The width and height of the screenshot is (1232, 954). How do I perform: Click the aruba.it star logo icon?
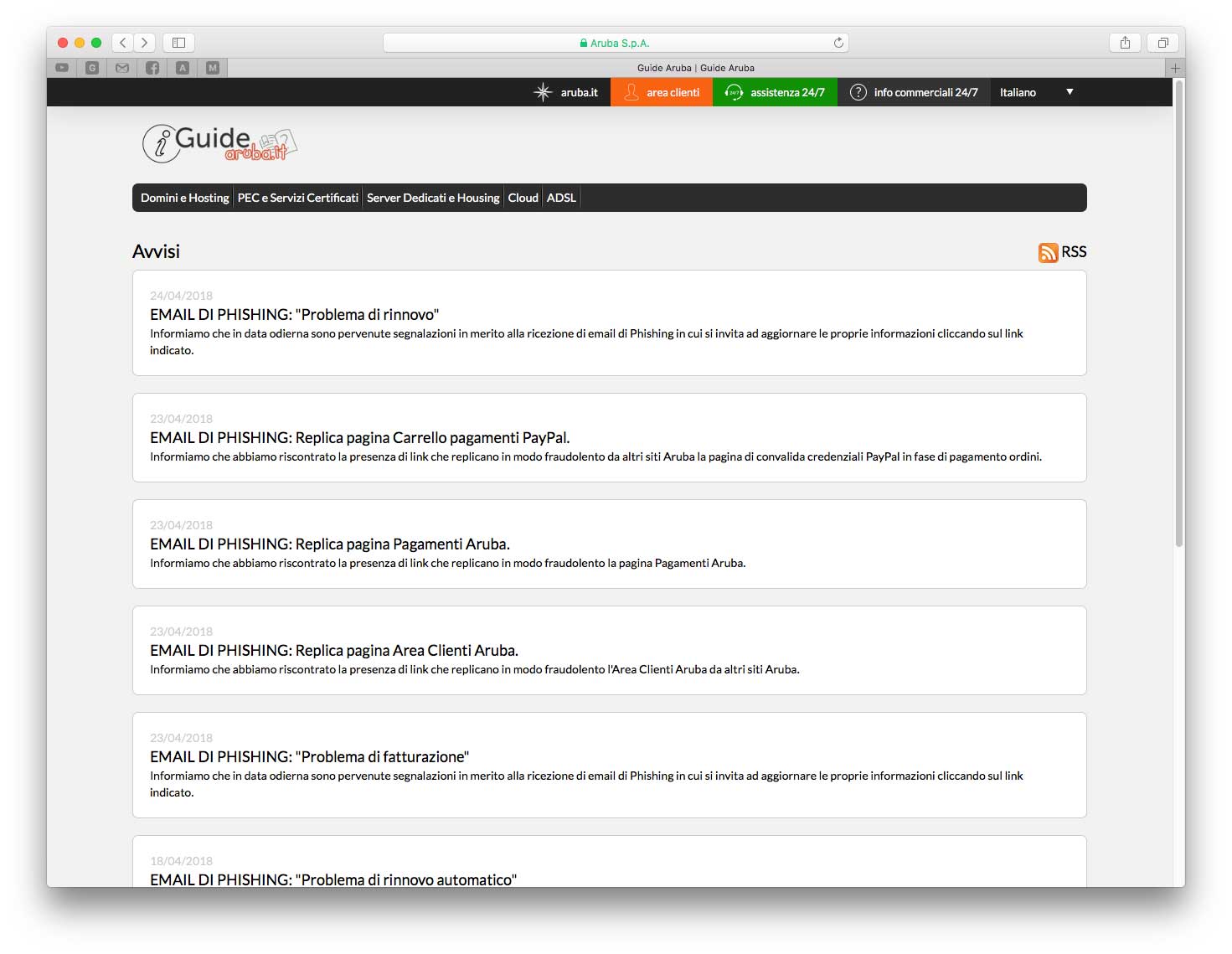(543, 92)
